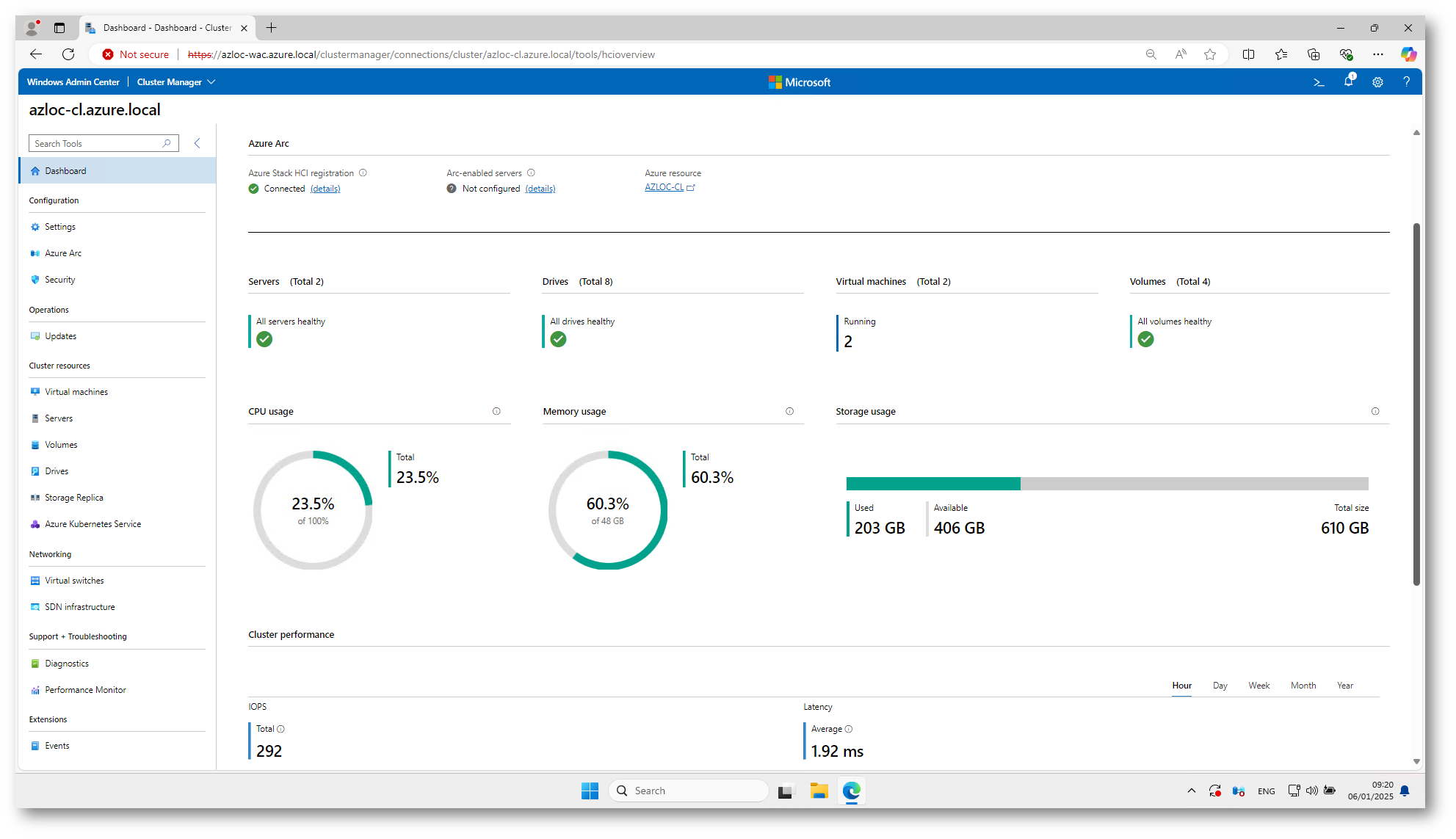Reload the page with refresh icon

[68, 54]
